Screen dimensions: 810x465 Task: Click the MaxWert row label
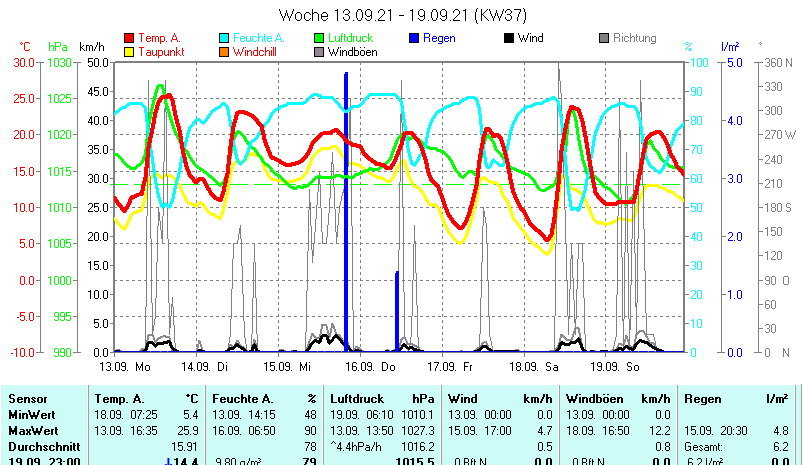[x=33, y=429]
